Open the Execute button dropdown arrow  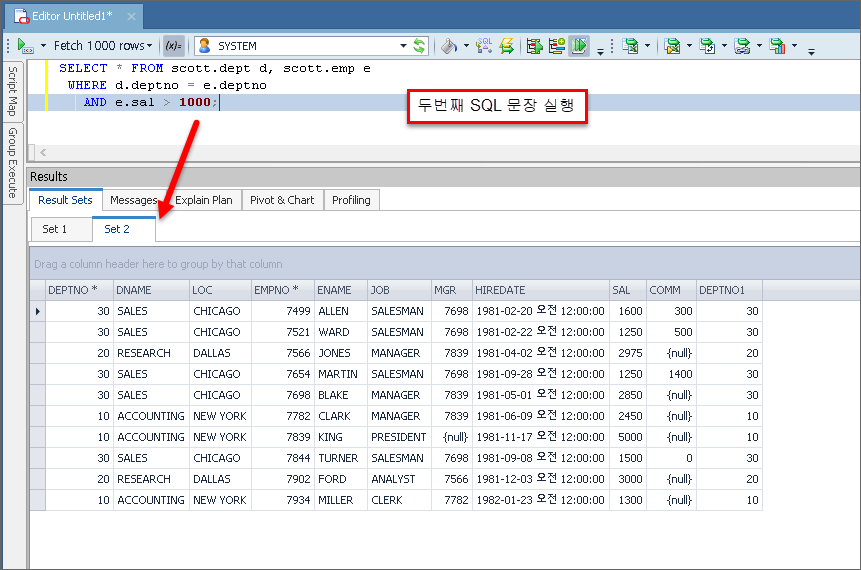[x=43, y=46]
